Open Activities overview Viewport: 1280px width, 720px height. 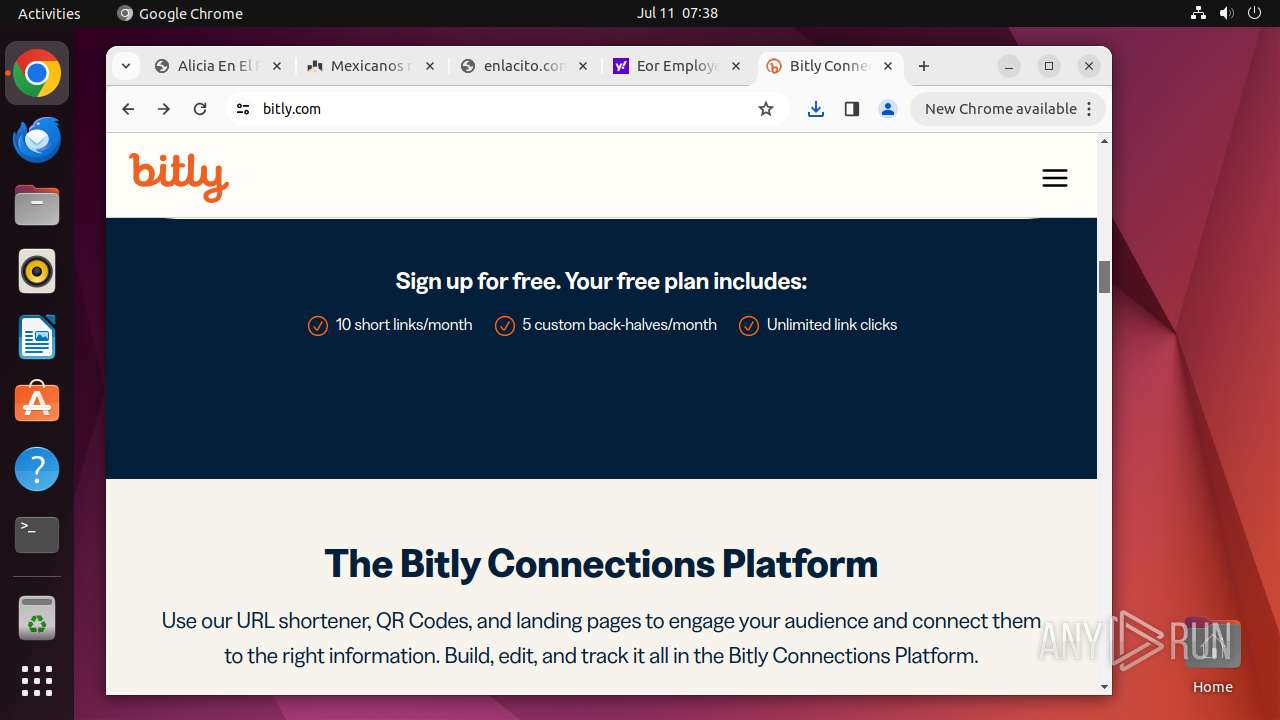click(x=49, y=13)
